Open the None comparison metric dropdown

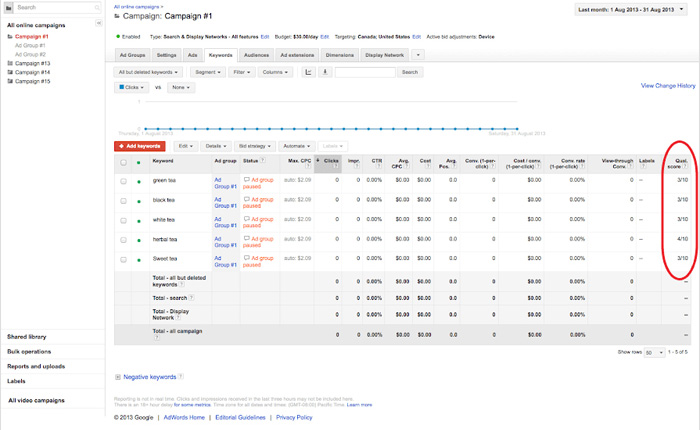181,87
